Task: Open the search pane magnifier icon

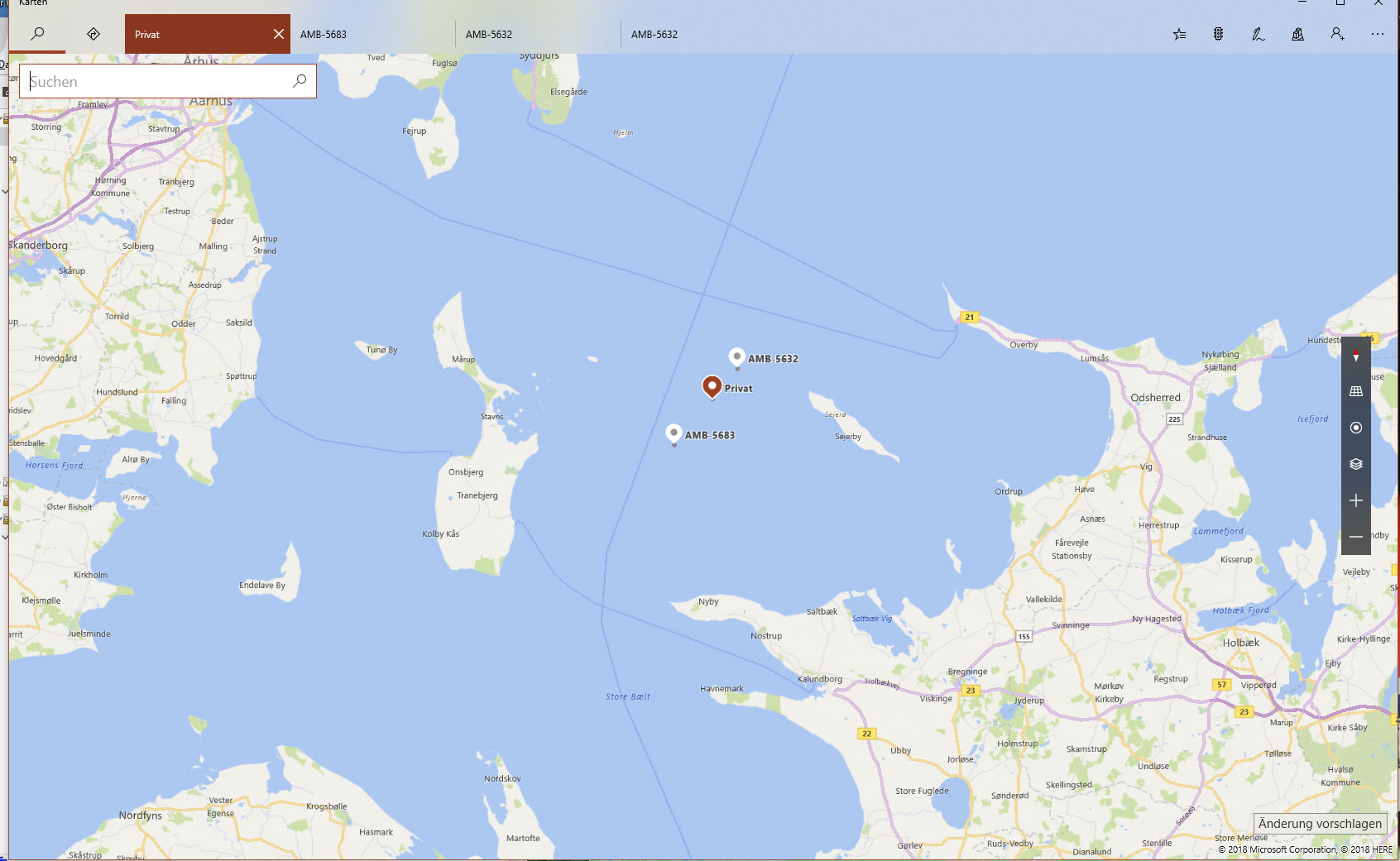Action: [x=37, y=34]
